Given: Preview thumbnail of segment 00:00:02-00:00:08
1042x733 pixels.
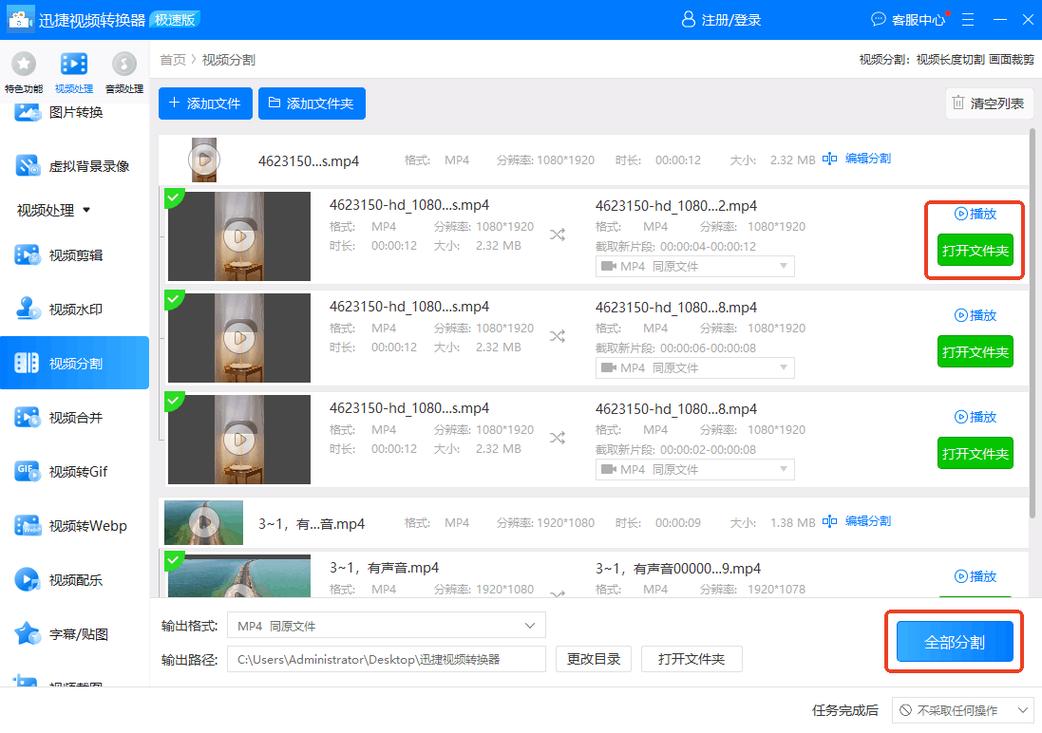Looking at the screenshot, I should pyautogui.click(x=239, y=439).
